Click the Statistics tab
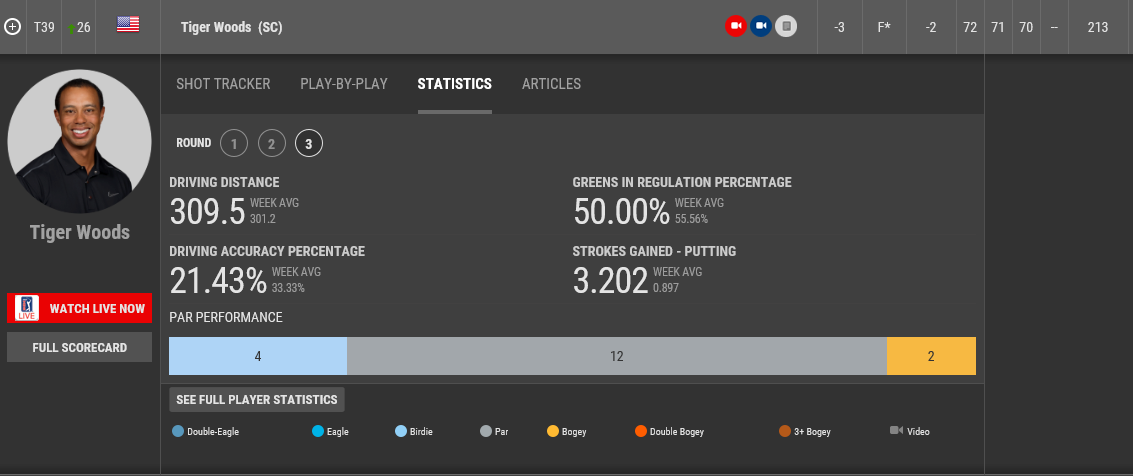 [454, 84]
